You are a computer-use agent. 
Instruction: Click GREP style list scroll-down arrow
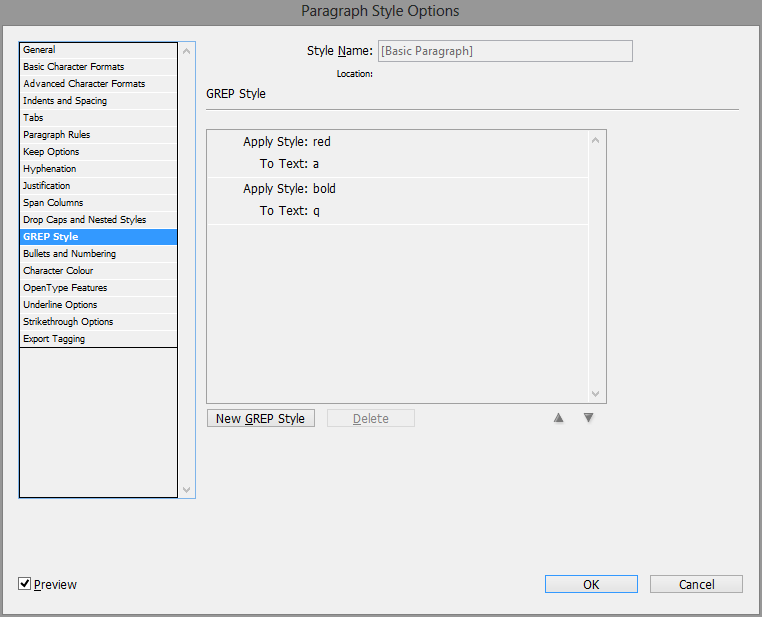click(596, 394)
